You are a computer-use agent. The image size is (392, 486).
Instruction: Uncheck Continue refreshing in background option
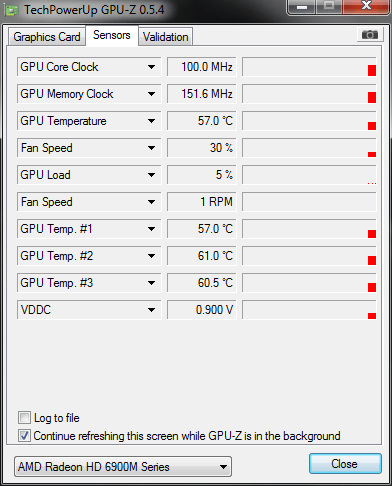click(x=24, y=436)
